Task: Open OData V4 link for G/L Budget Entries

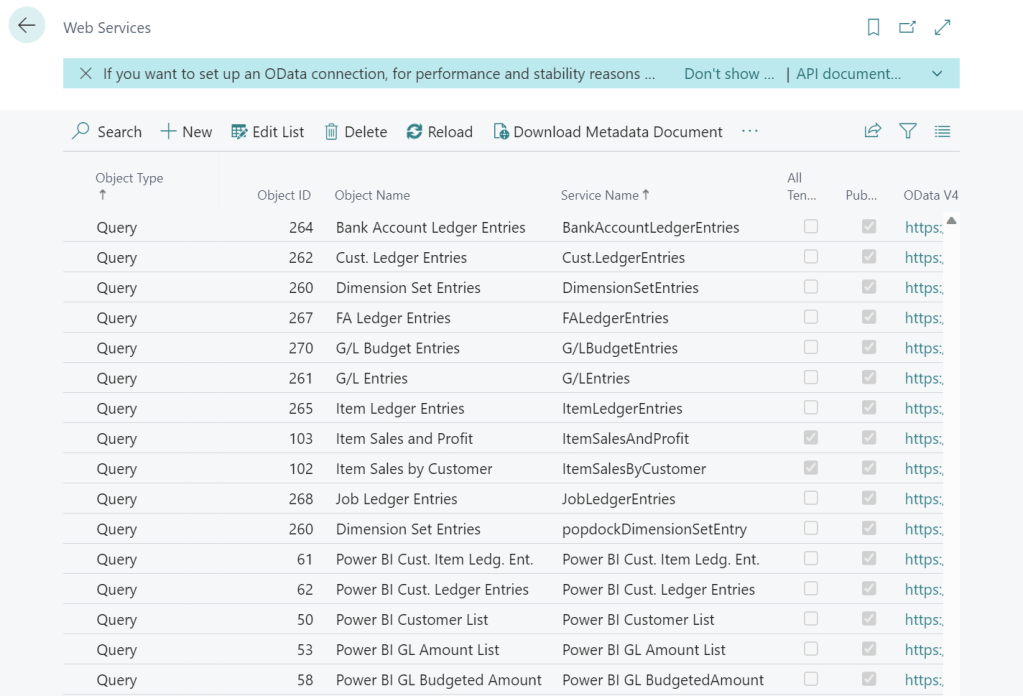Action: click(x=924, y=348)
